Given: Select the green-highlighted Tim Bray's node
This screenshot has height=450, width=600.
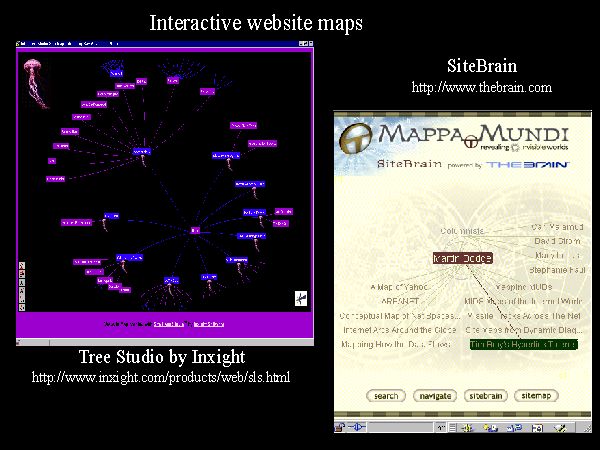Looking at the screenshot, I should point(523,344).
